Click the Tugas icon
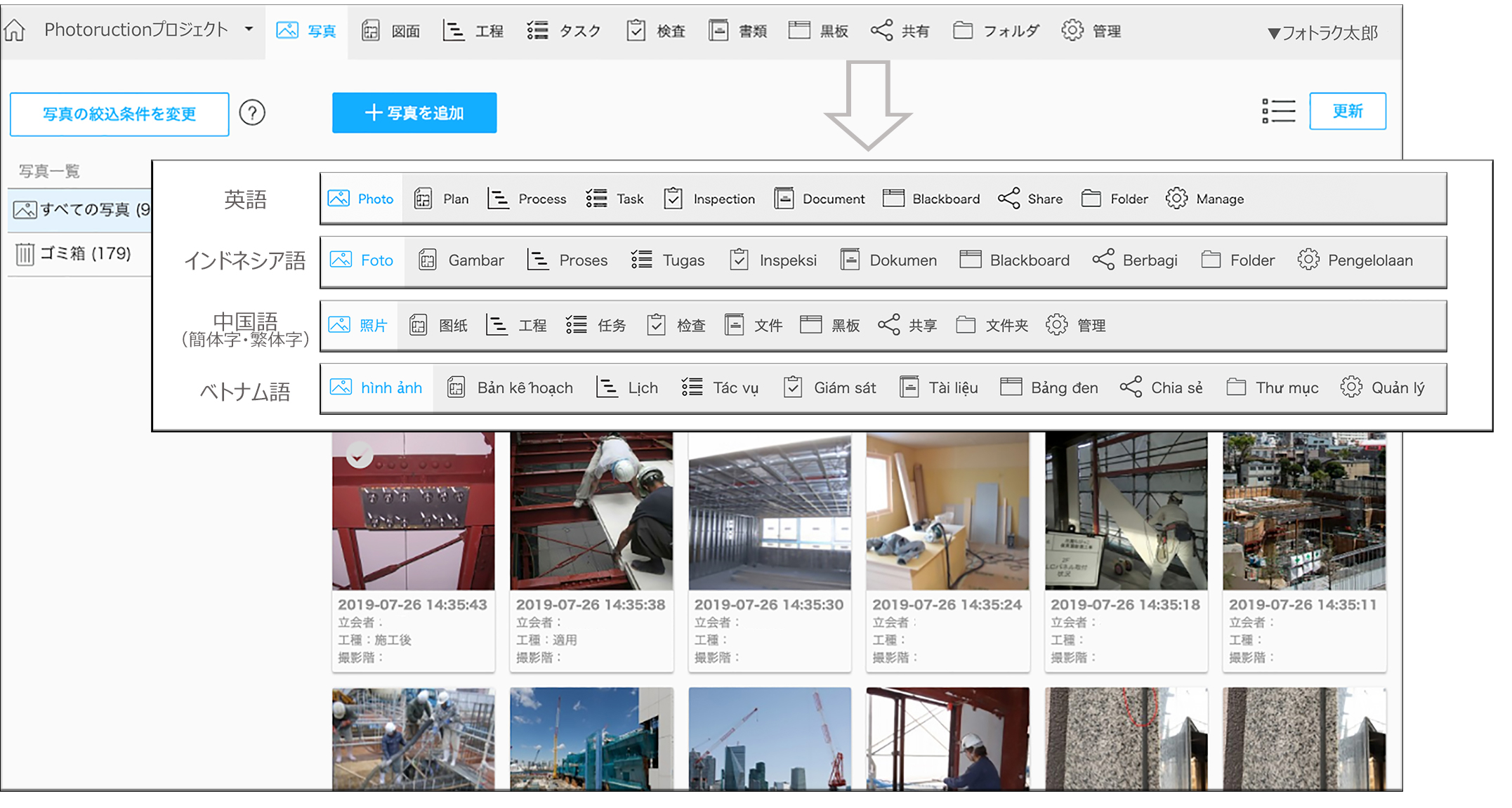 coord(641,260)
